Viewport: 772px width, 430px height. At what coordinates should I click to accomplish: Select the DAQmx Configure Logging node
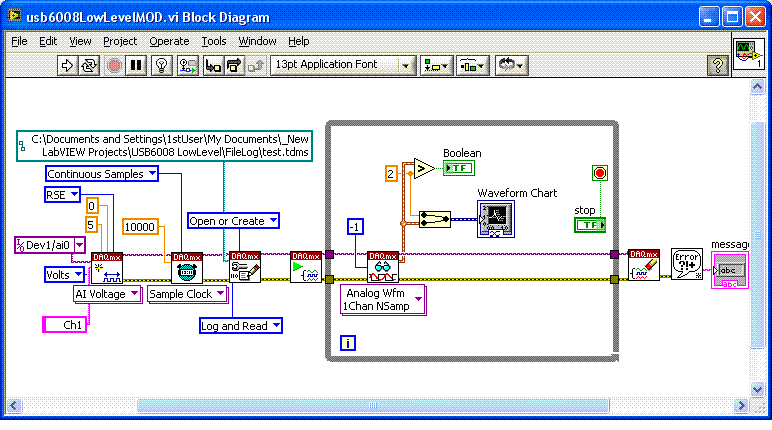coord(245,266)
